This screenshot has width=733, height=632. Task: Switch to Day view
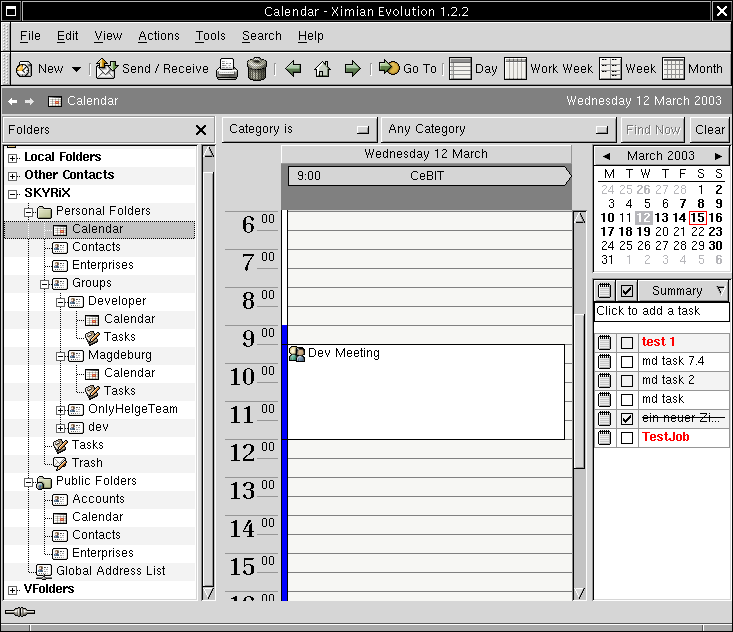pyautogui.click(x=473, y=69)
